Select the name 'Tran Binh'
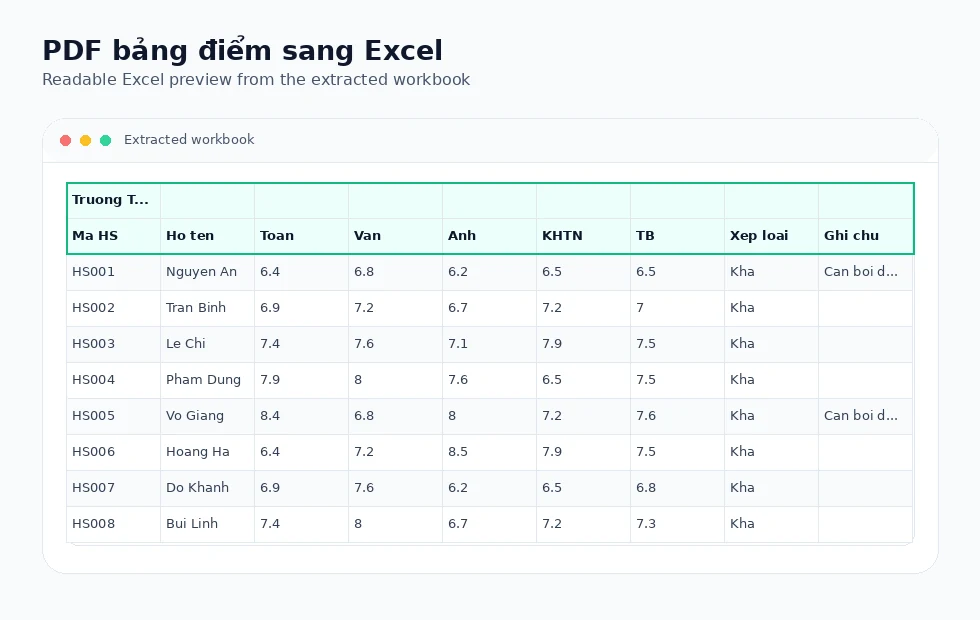 (196, 308)
